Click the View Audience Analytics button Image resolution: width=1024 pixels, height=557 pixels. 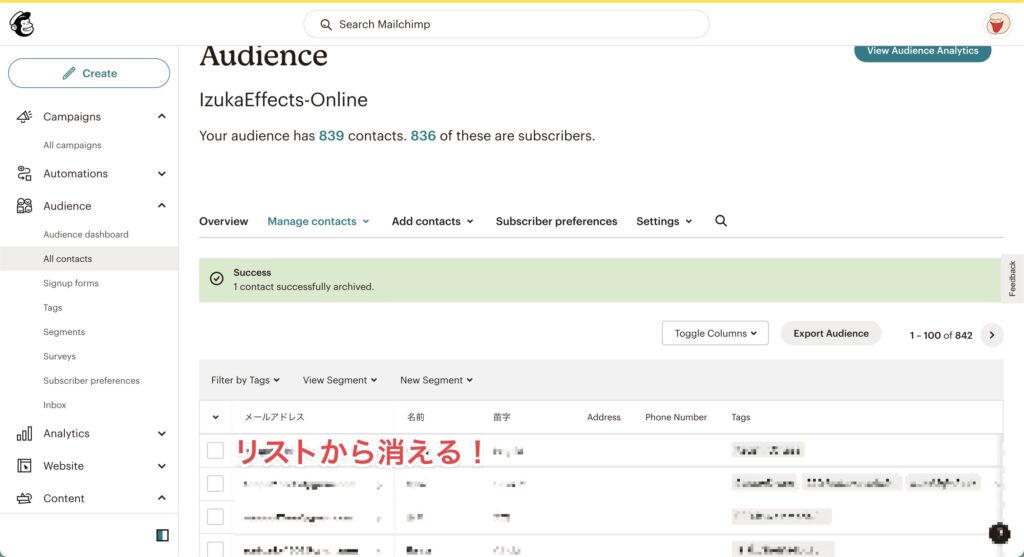coord(922,51)
